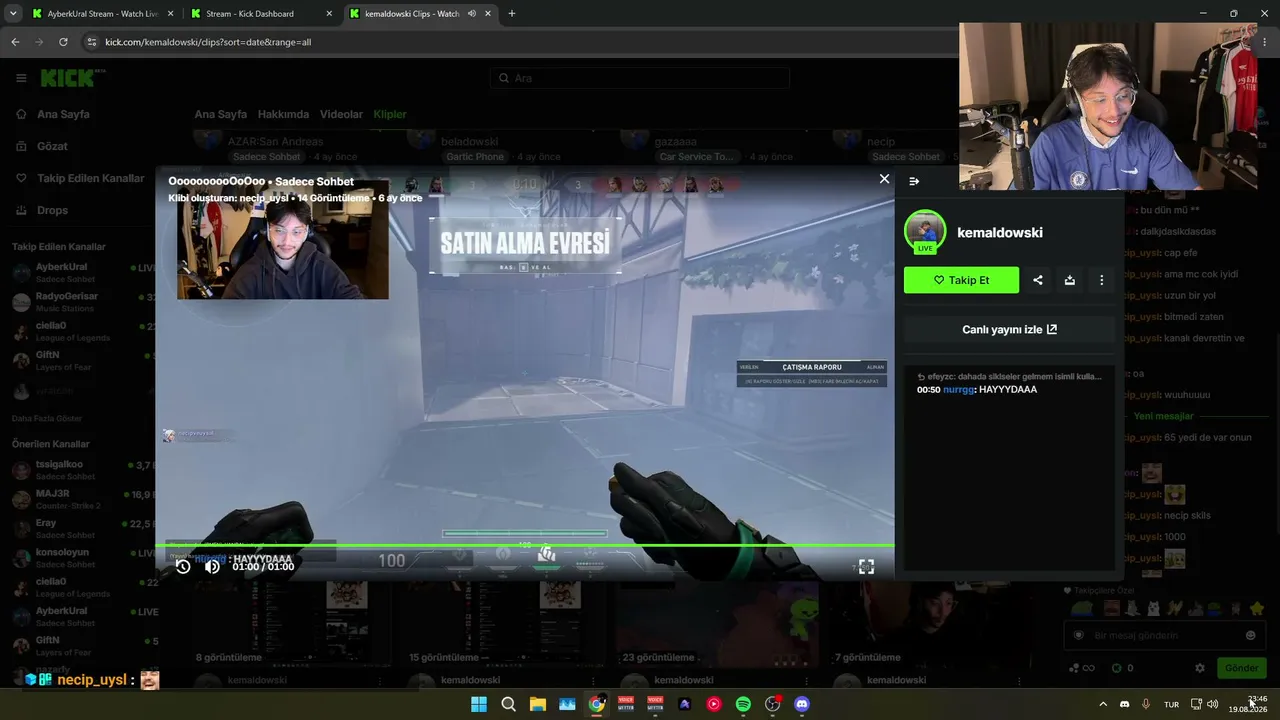This screenshot has width=1280, height=720.
Task: Toggle the microphone tray icon
Action: click(x=1146, y=704)
